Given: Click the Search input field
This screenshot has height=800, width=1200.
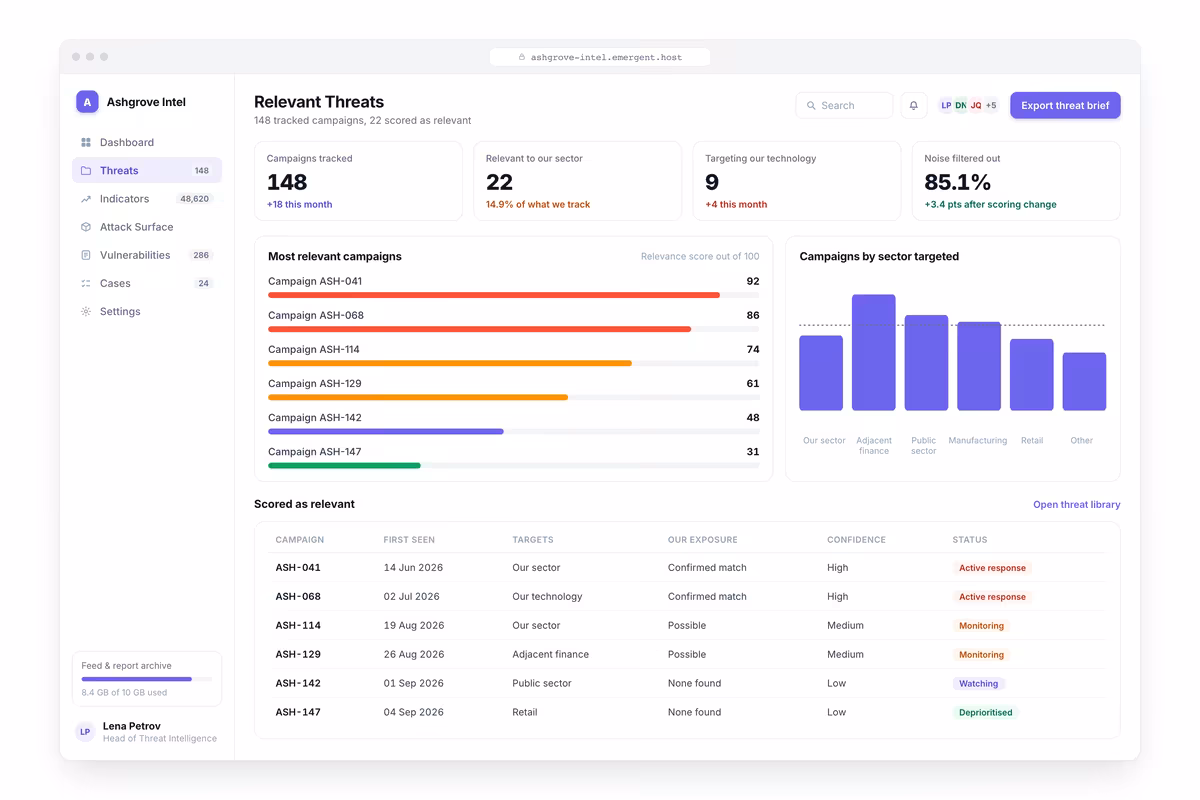Looking at the screenshot, I should 844,105.
